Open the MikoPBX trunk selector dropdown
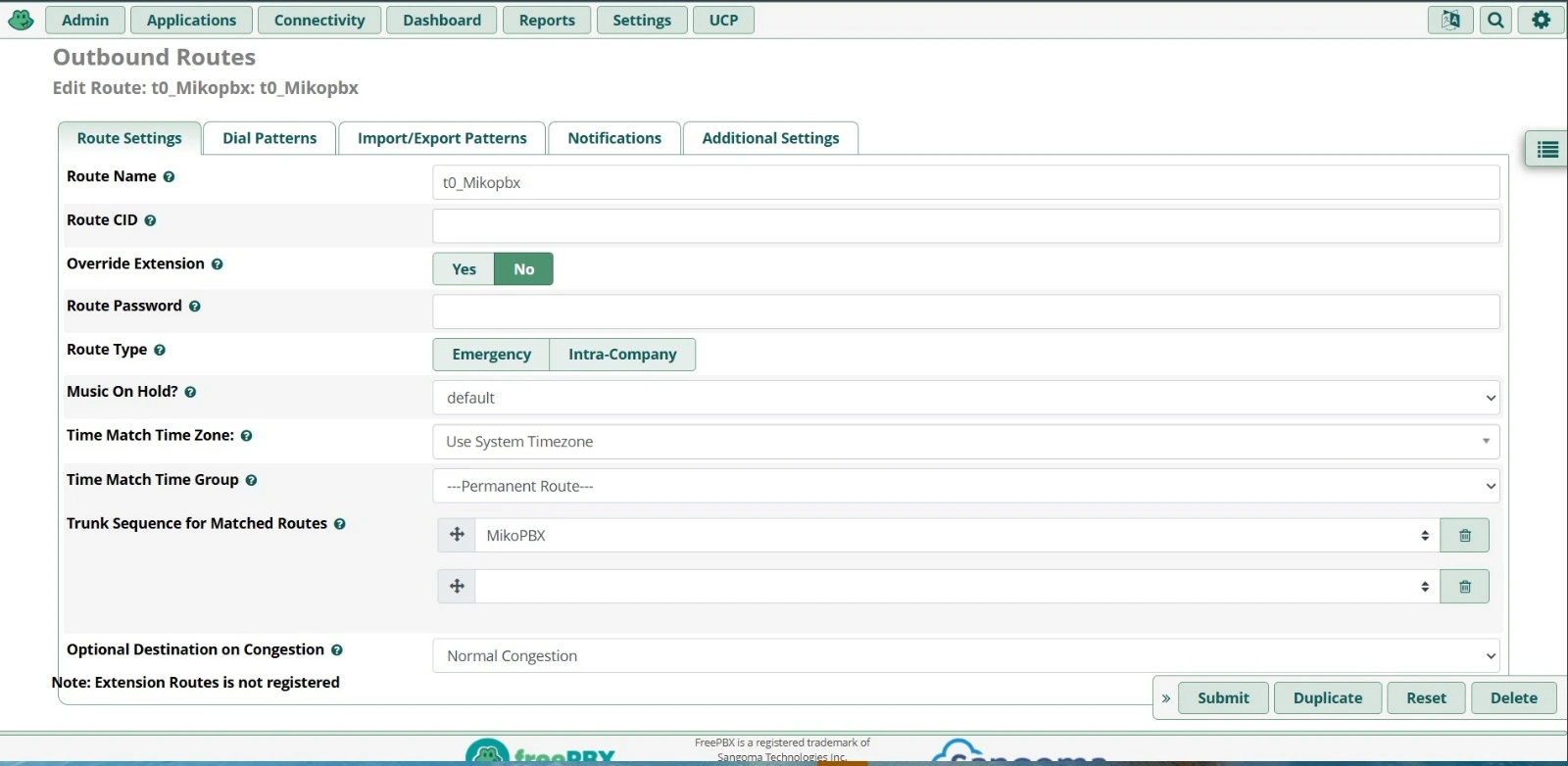Image resolution: width=1568 pixels, height=766 pixels. pyautogui.click(x=957, y=536)
